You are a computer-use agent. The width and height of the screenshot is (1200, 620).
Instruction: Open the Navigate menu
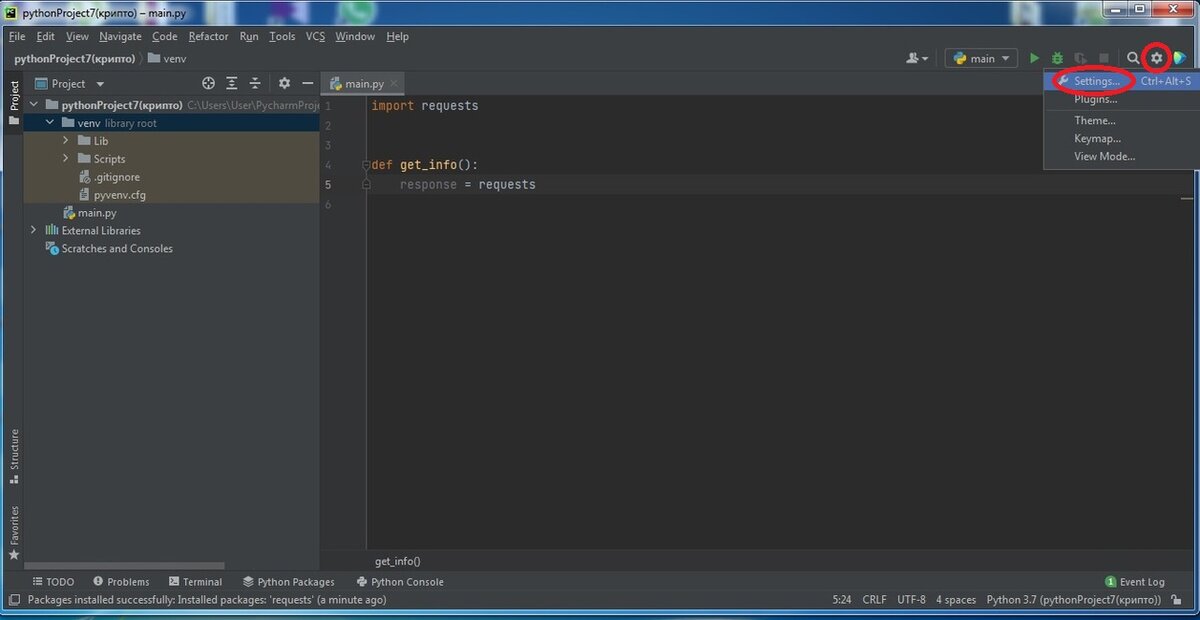pyautogui.click(x=120, y=36)
